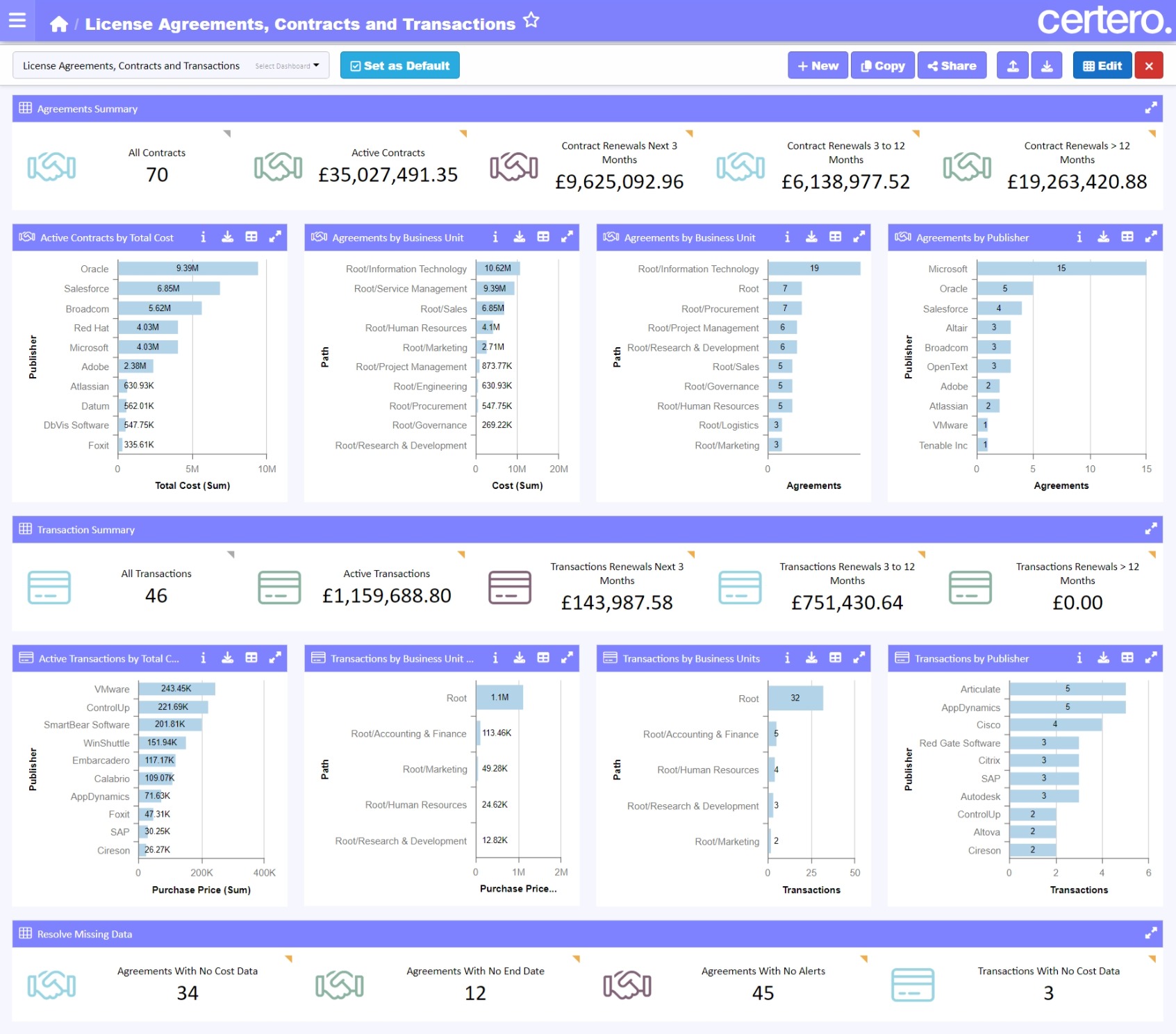Go to the home page icon
Viewport: 1176px width, 1034px height.
tap(59, 24)
